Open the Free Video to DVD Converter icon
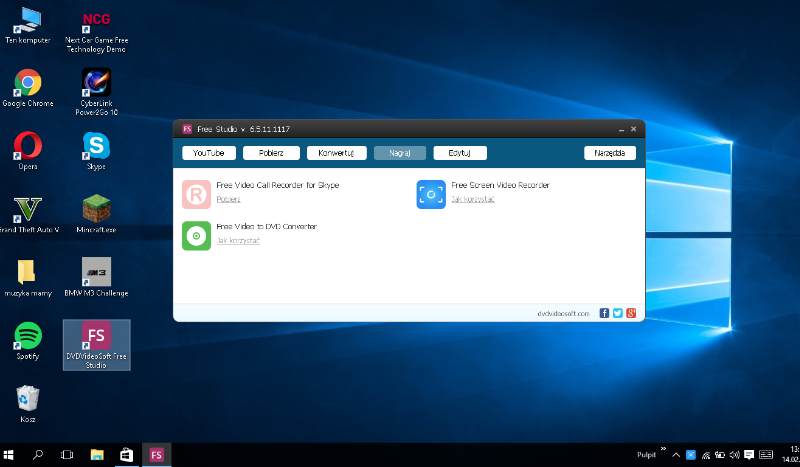Image resolution: width=800 pixels, height=467 pixels. pos(196,236)
